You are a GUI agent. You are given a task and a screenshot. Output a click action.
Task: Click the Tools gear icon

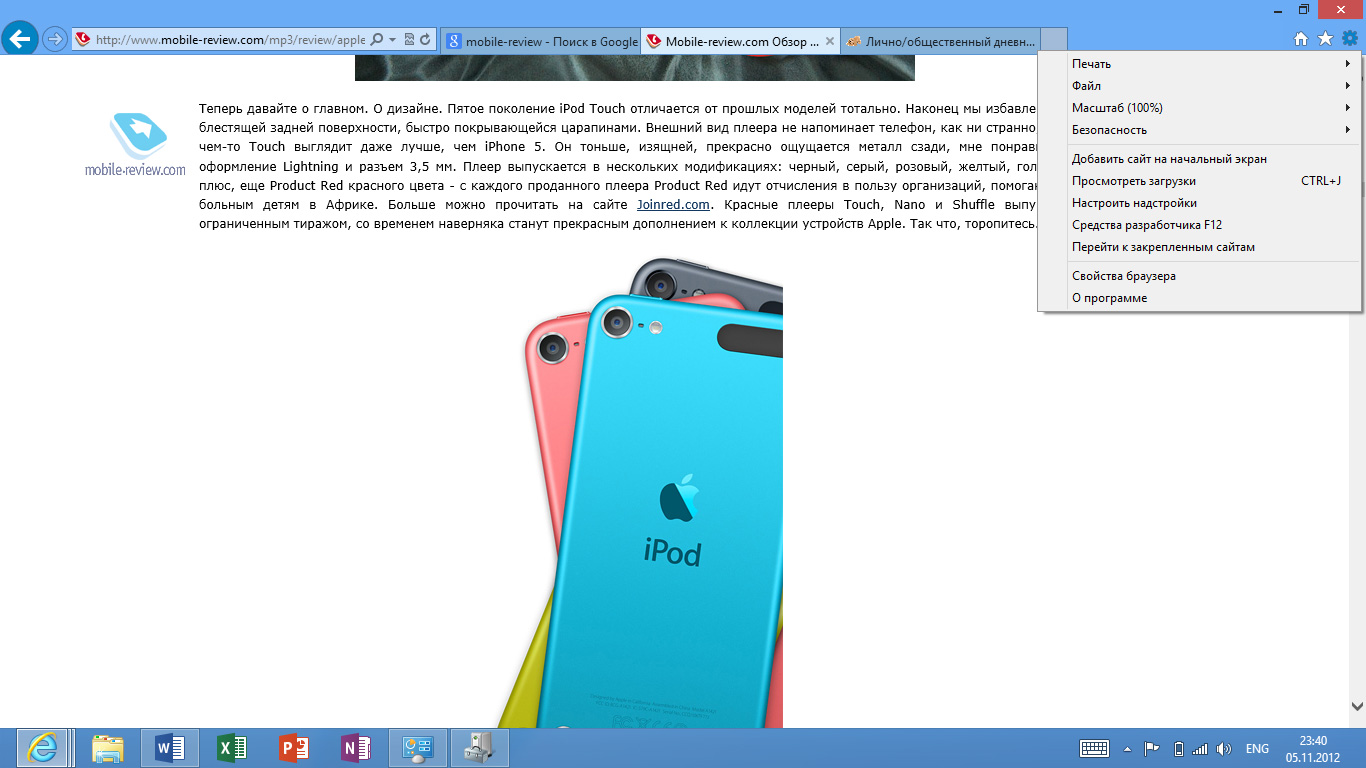pos(1350,39)
